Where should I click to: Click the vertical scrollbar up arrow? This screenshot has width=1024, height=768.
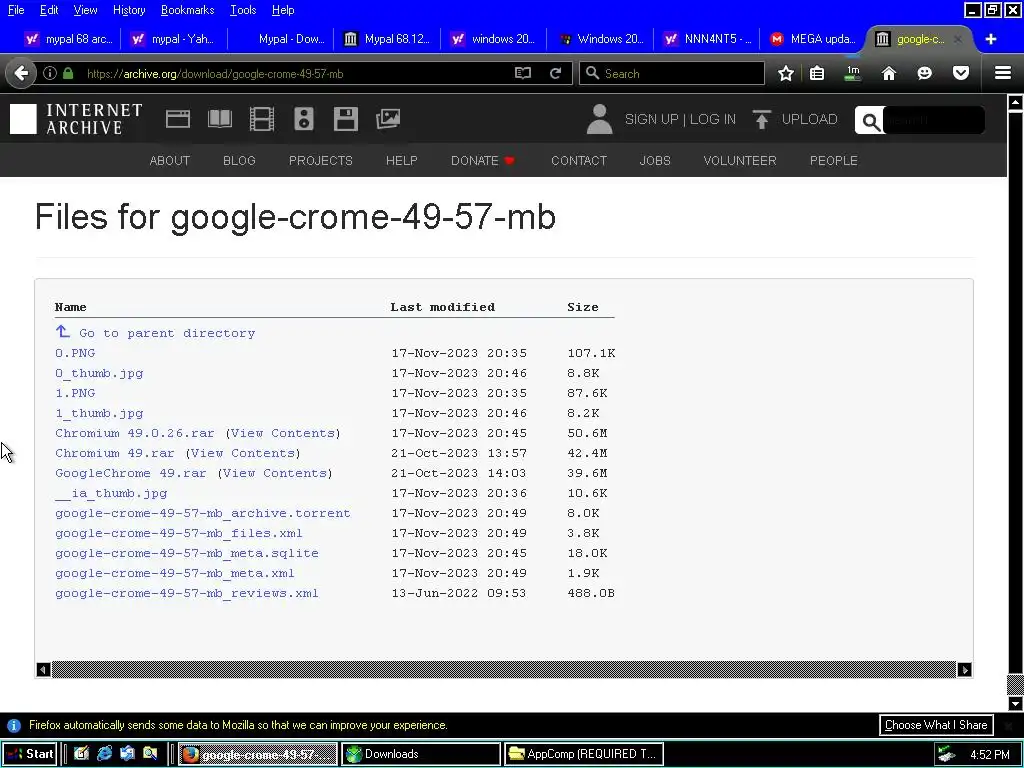tap(1015, 103)
